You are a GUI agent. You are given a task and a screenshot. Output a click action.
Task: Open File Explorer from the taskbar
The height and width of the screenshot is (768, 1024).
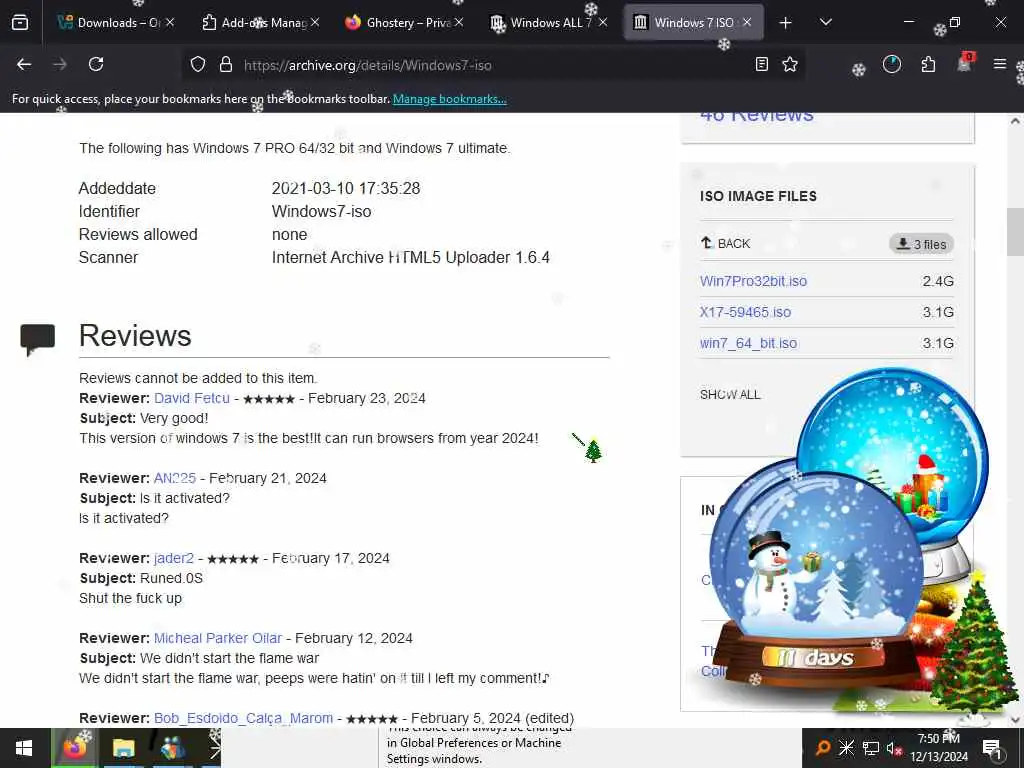pyautogui.click(x=123, y=748)
